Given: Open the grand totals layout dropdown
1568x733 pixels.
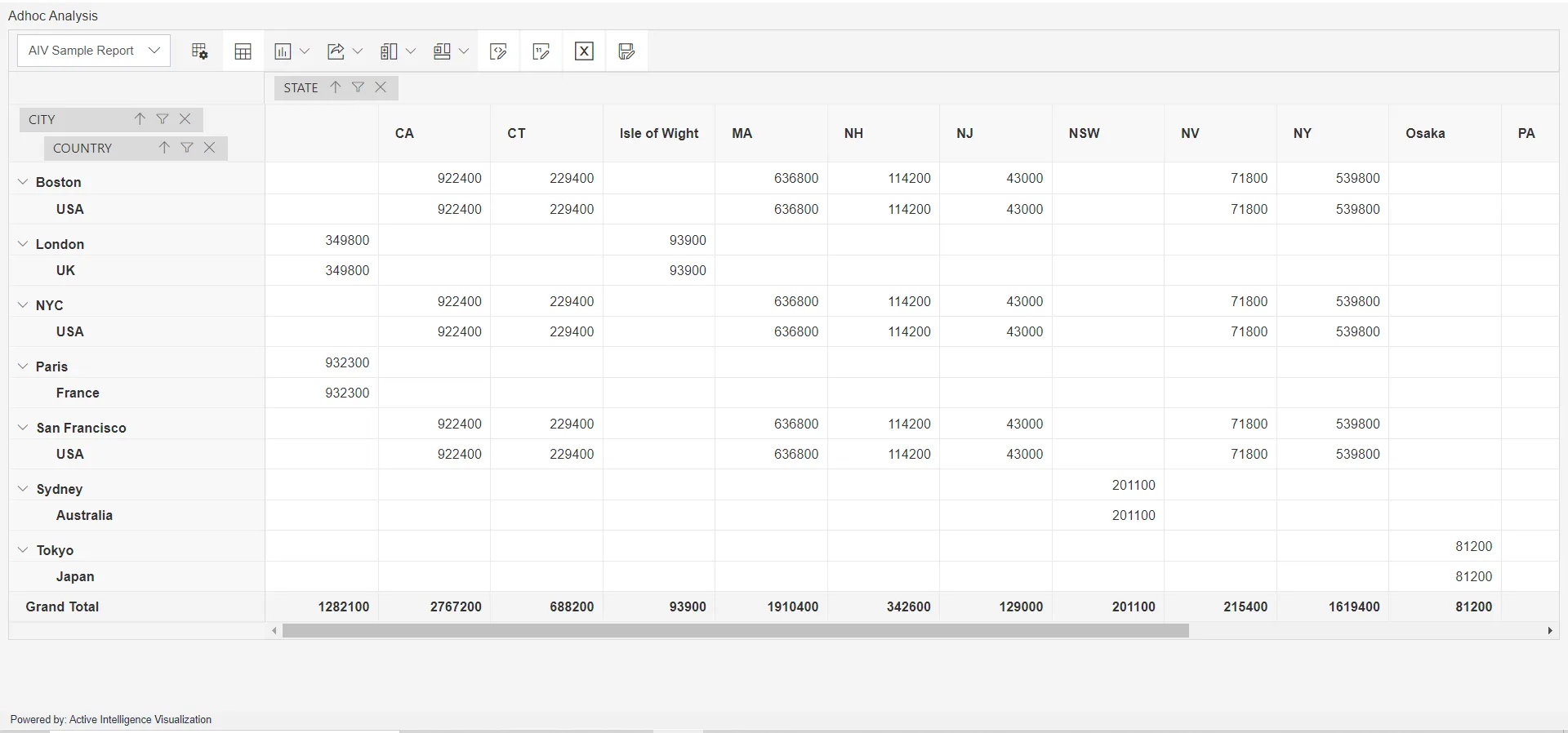Looking at the screenshot, I should click(x=451, y=51).
